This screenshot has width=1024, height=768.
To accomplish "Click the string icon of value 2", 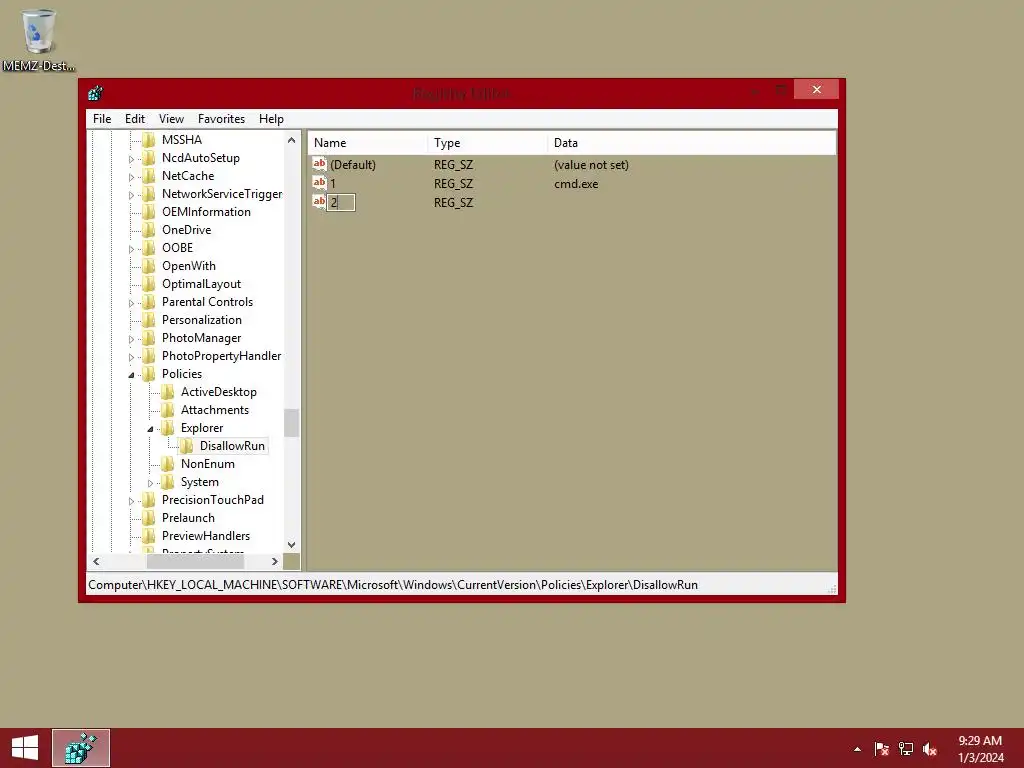I will (x=319, y=202).
